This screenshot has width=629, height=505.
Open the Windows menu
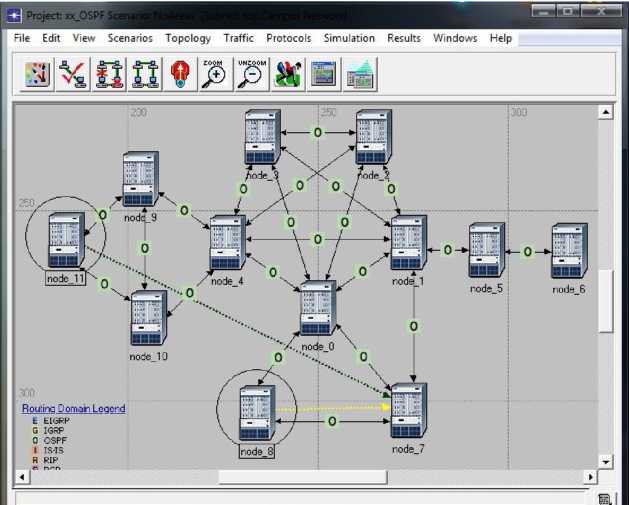455,38
